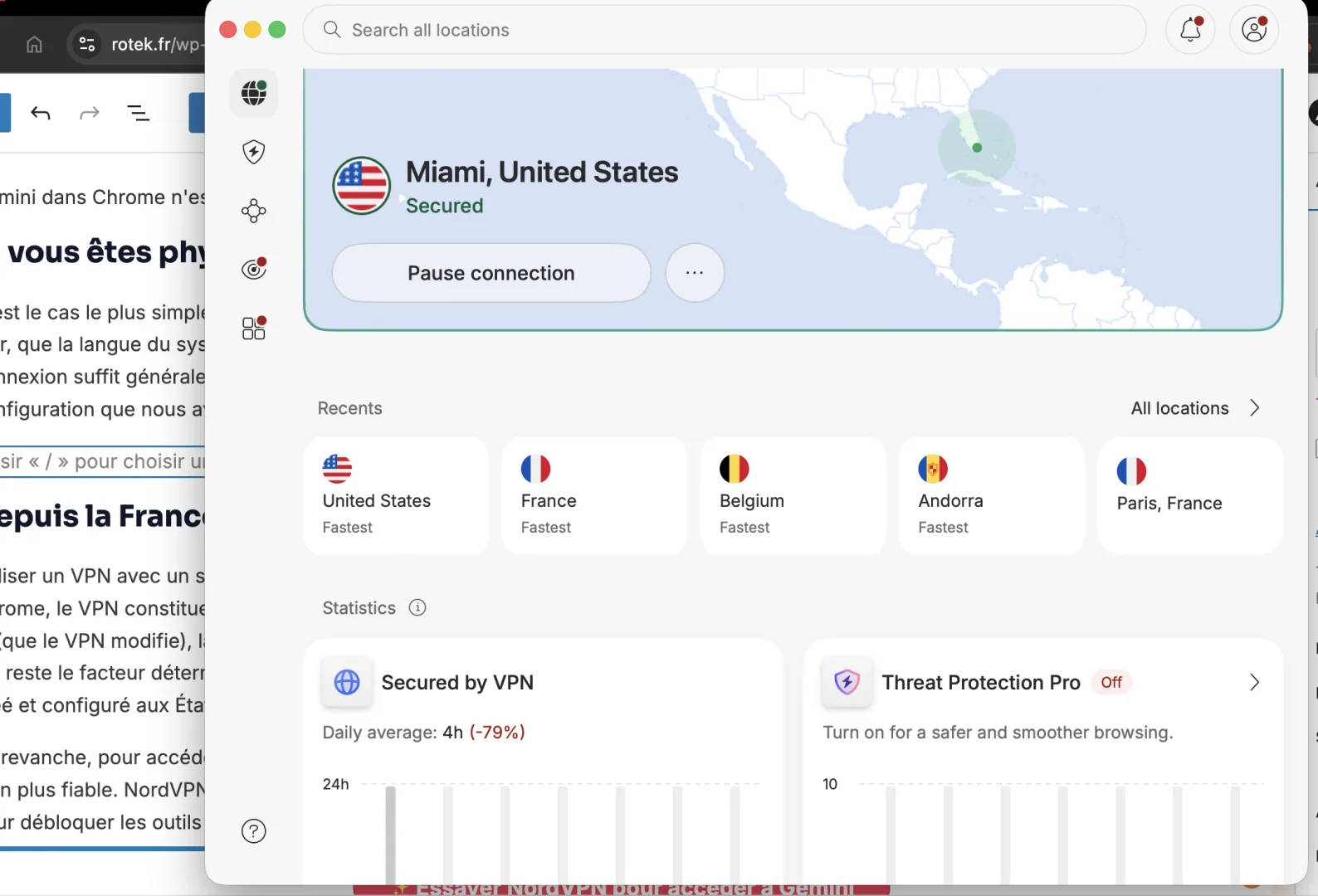
Task: Click the "Secured by VPN" title
Action: pos(457,683)
